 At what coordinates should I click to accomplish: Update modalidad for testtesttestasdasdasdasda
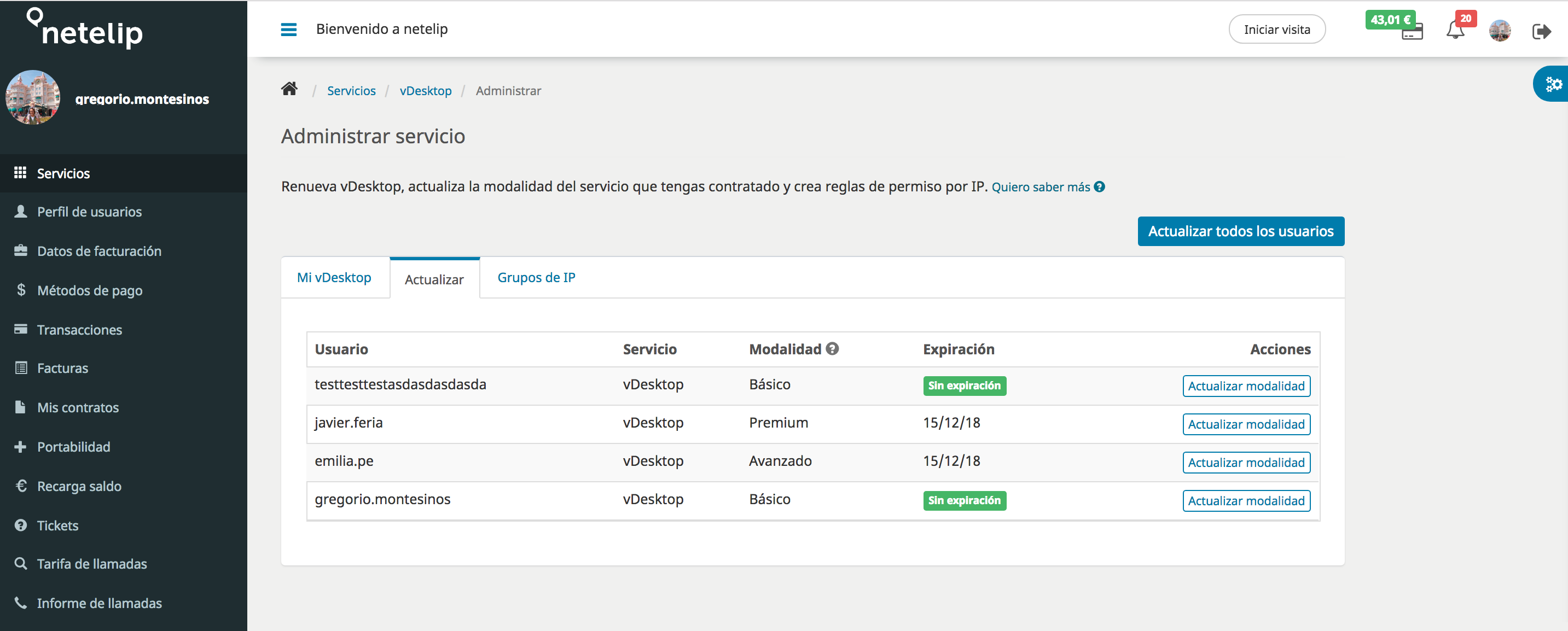click(x=1246, y=386)
